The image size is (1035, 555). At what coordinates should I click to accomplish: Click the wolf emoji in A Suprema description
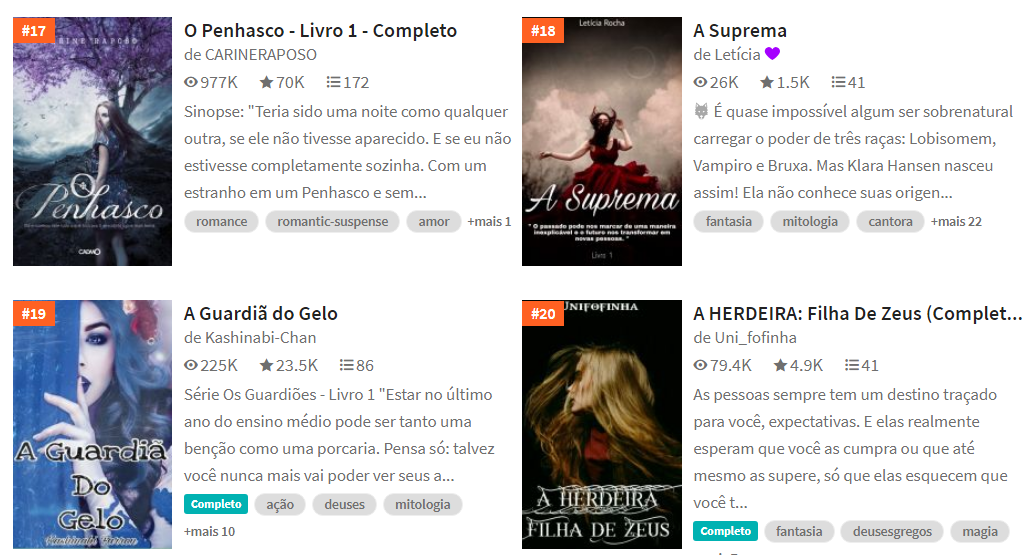point(701,112)
